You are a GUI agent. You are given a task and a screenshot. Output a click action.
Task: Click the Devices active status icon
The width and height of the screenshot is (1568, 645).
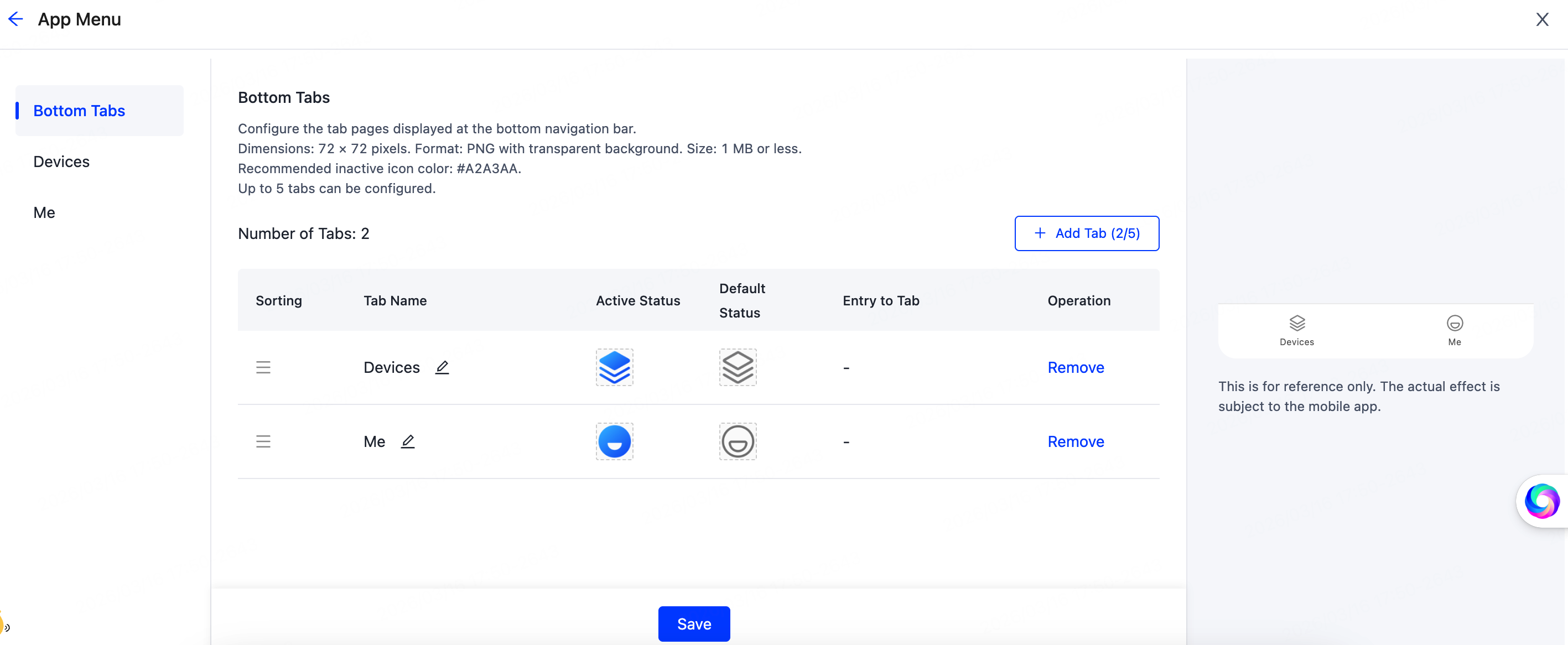coord(614,367)
